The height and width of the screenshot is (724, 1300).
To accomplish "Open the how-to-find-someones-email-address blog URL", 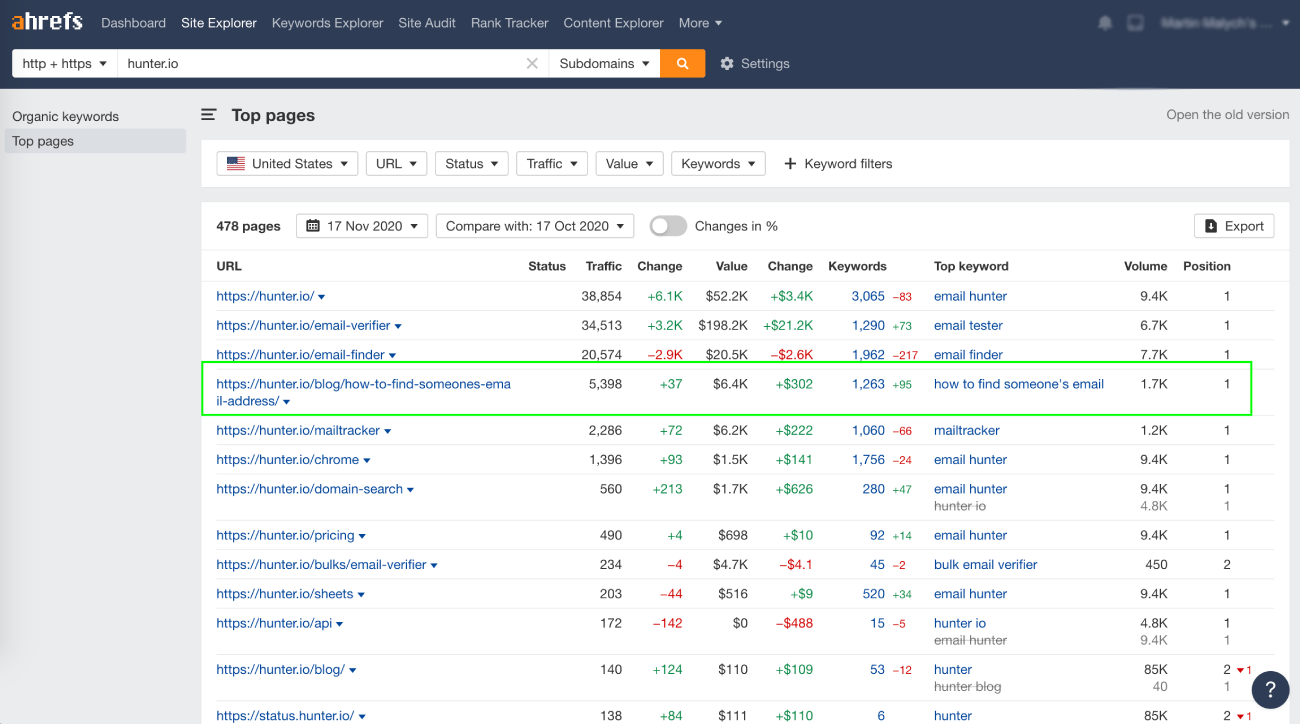I will click(363, 392).
